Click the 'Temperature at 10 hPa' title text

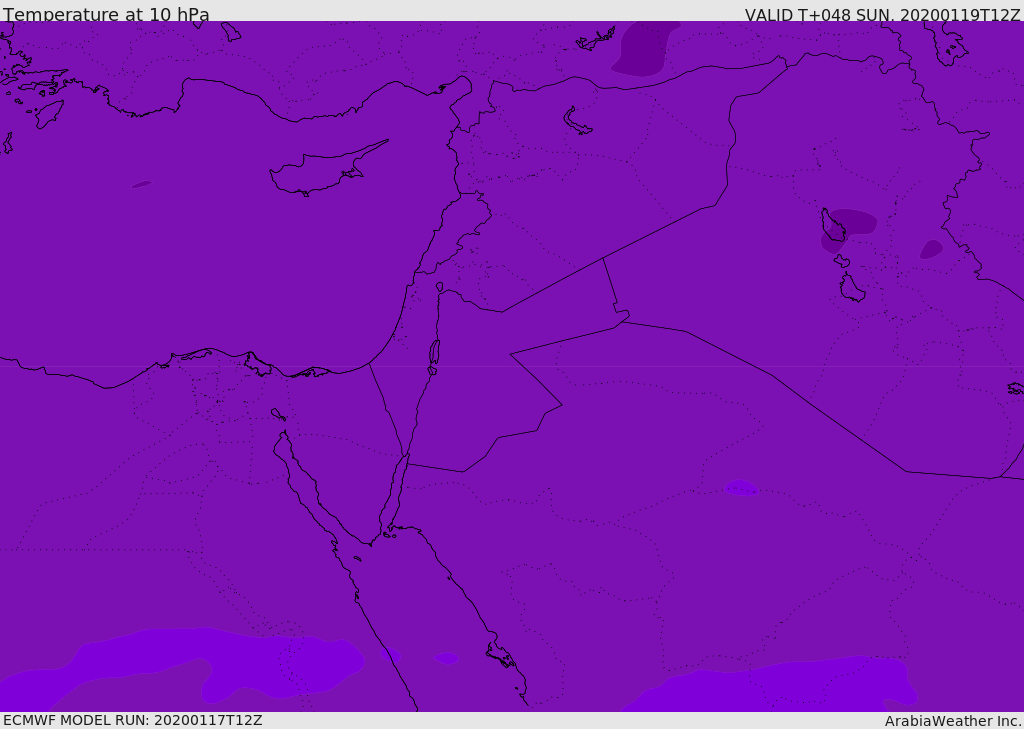click(x=106, y=14)
